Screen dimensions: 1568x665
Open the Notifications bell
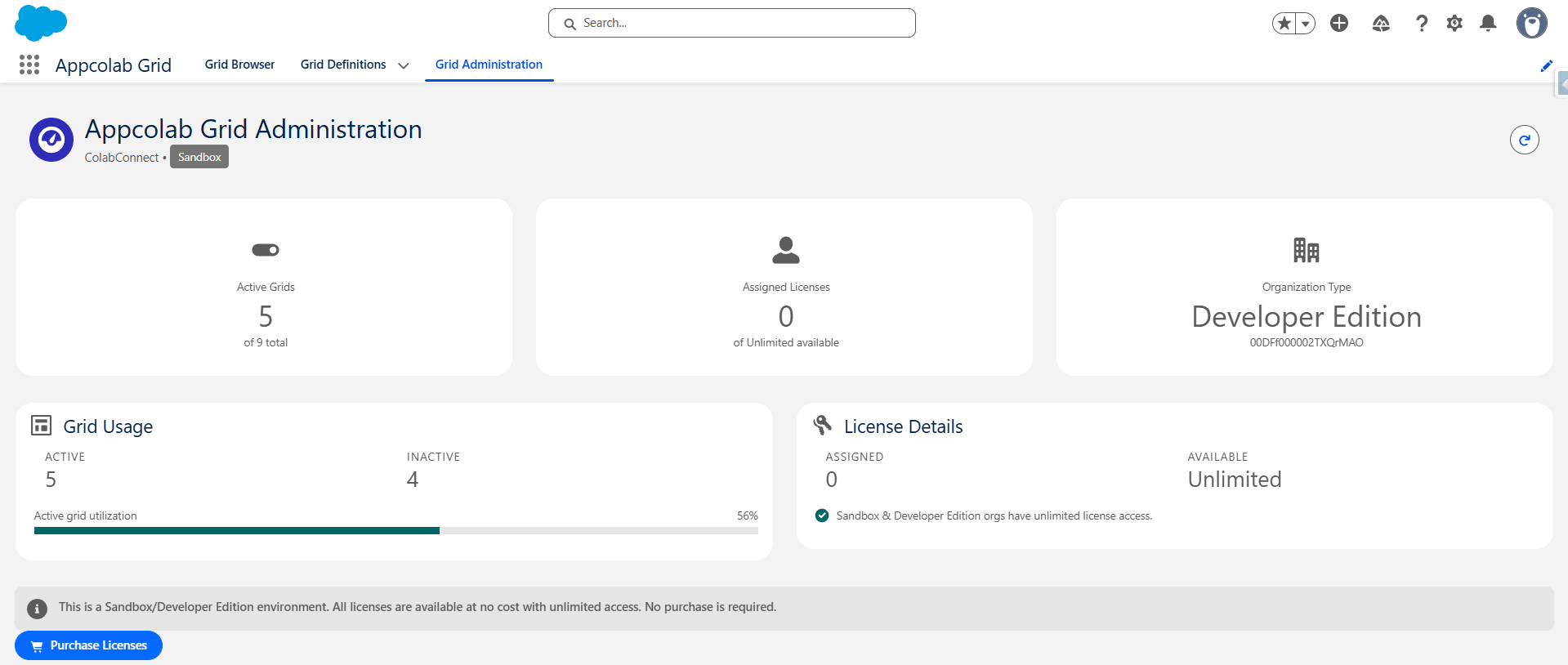pos(1488,24)
